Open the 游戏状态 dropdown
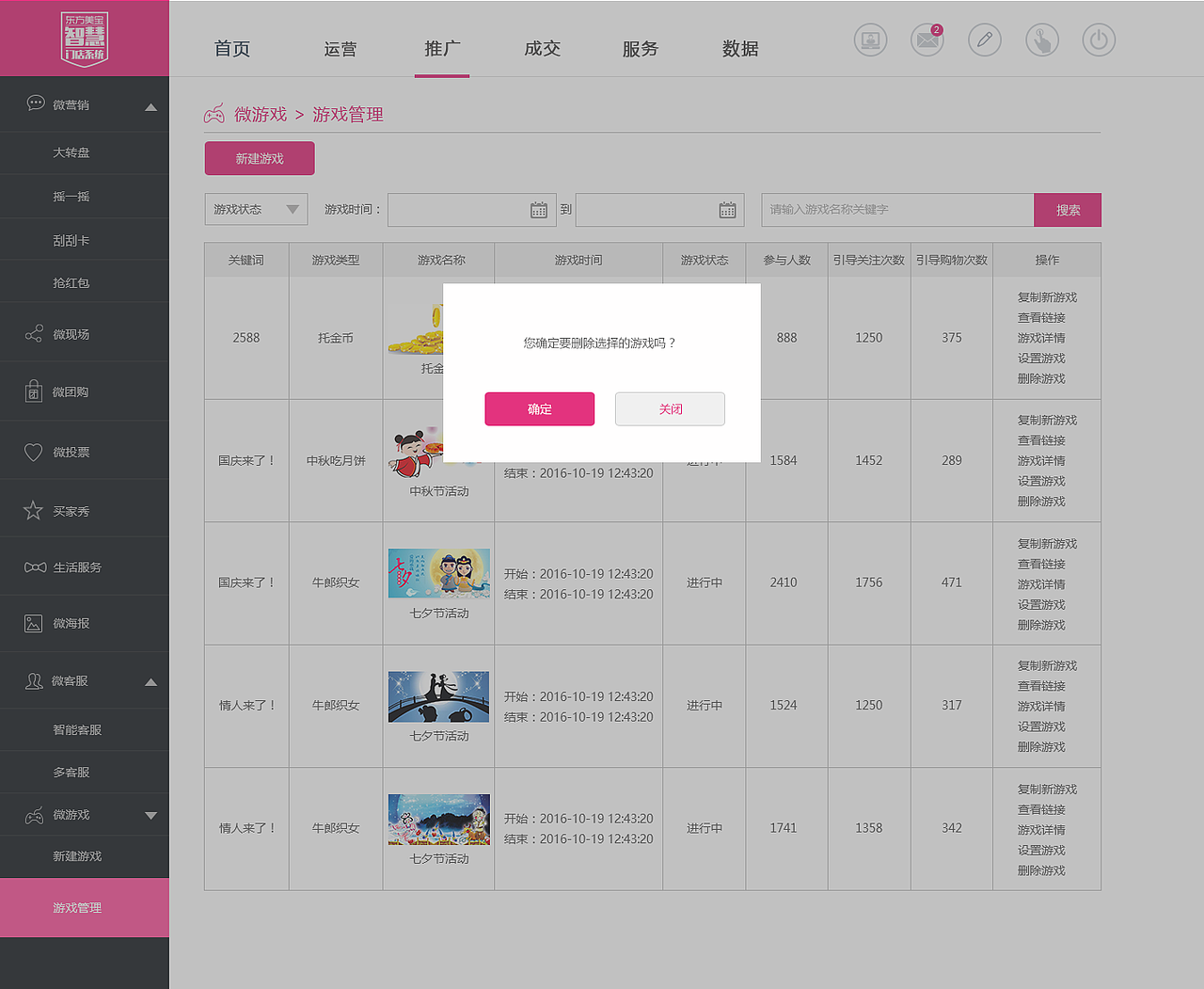The image size is (1204, 989). pyautogui.click(x=256, y=209)
